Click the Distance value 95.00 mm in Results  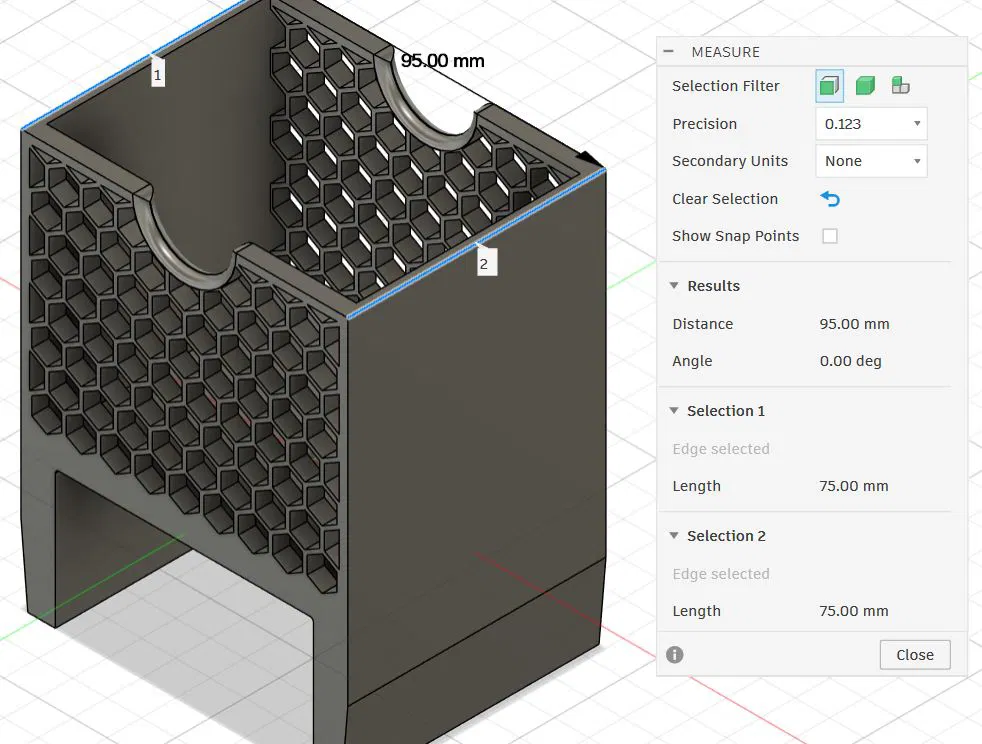[x=854, y=324]
